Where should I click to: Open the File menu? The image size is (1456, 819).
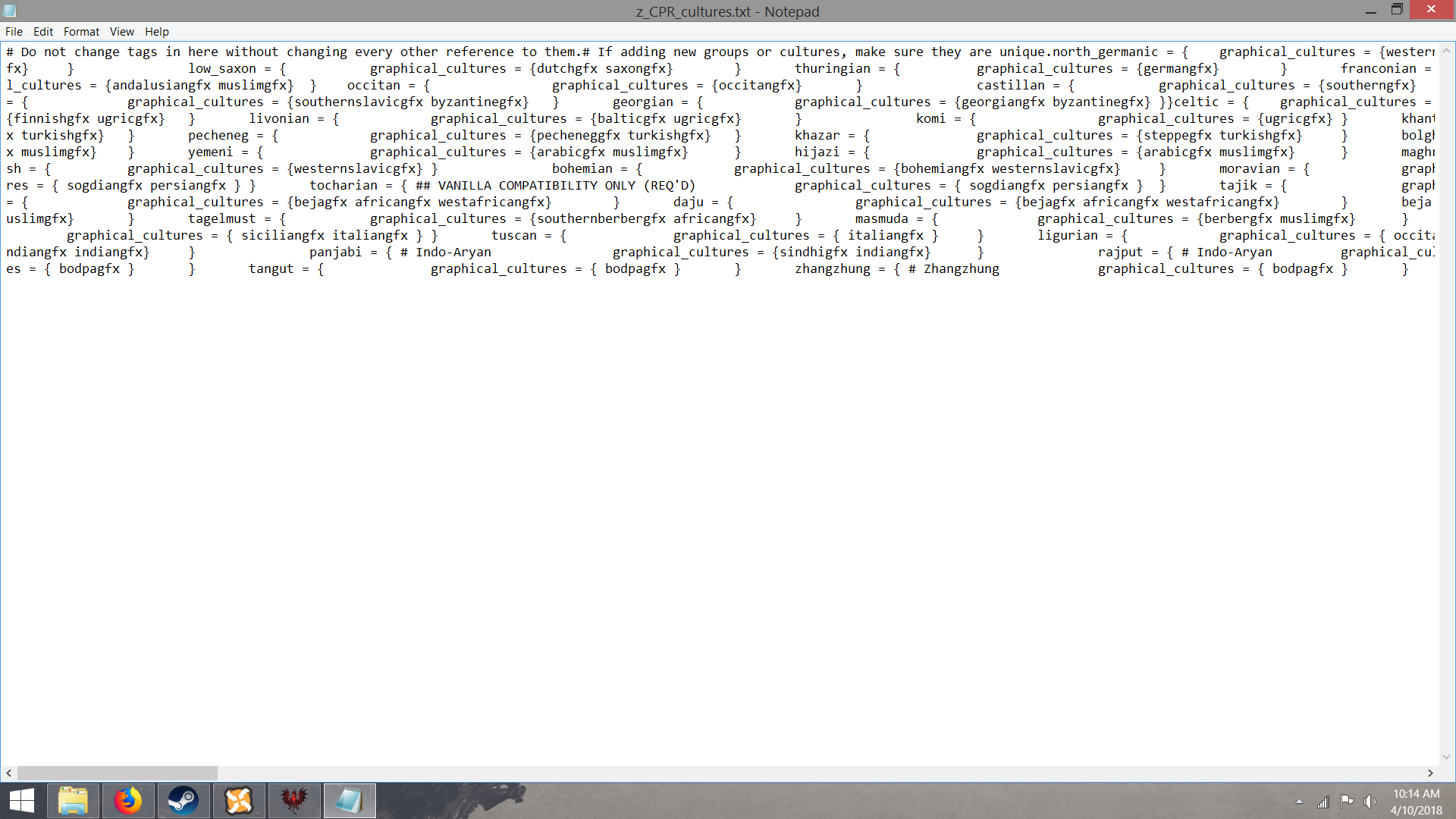coord(14,31)
